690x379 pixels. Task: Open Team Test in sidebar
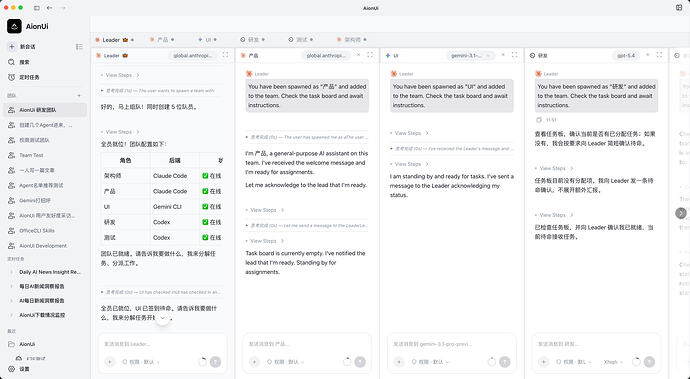(45, 155)
